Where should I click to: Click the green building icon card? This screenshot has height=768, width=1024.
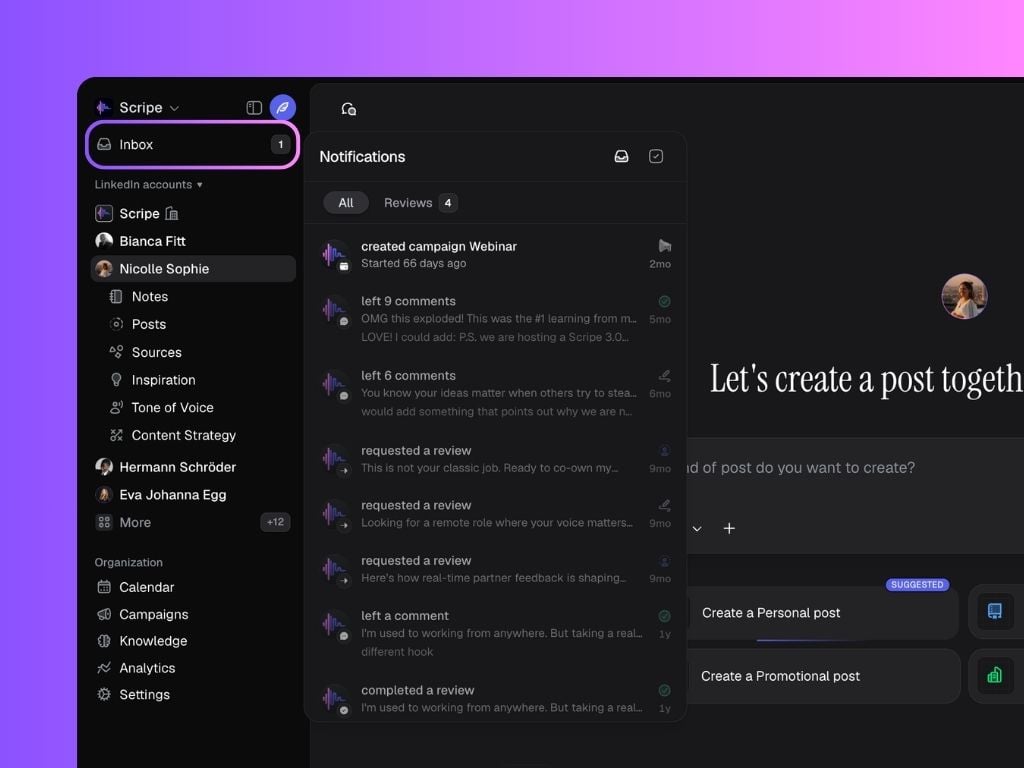pyautogui.click(x=995, y=675)
